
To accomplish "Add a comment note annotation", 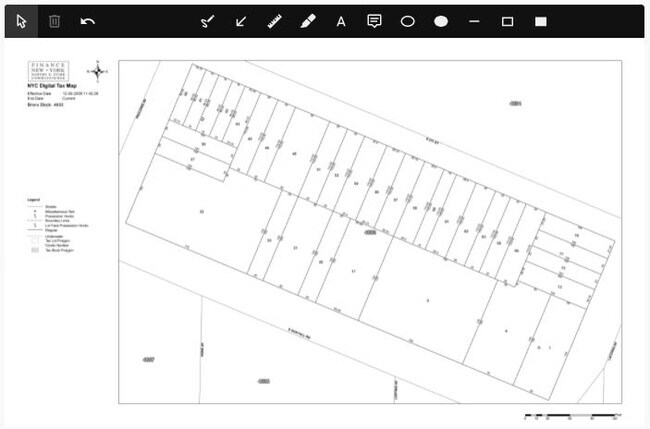I will (374, 21).
